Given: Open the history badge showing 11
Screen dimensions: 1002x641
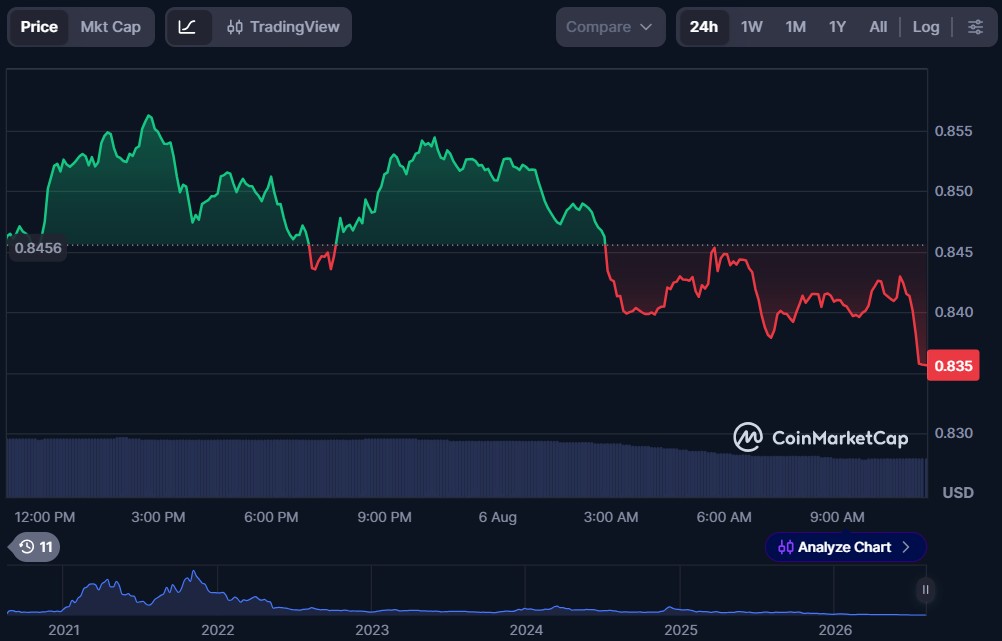Looking at the screenshot, I should (x=35, y=547).
